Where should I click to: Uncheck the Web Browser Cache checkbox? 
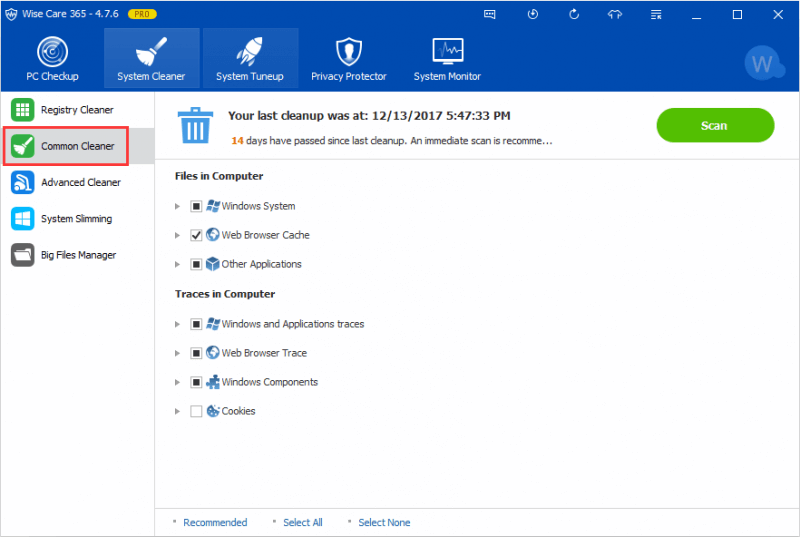pos(196,235)
